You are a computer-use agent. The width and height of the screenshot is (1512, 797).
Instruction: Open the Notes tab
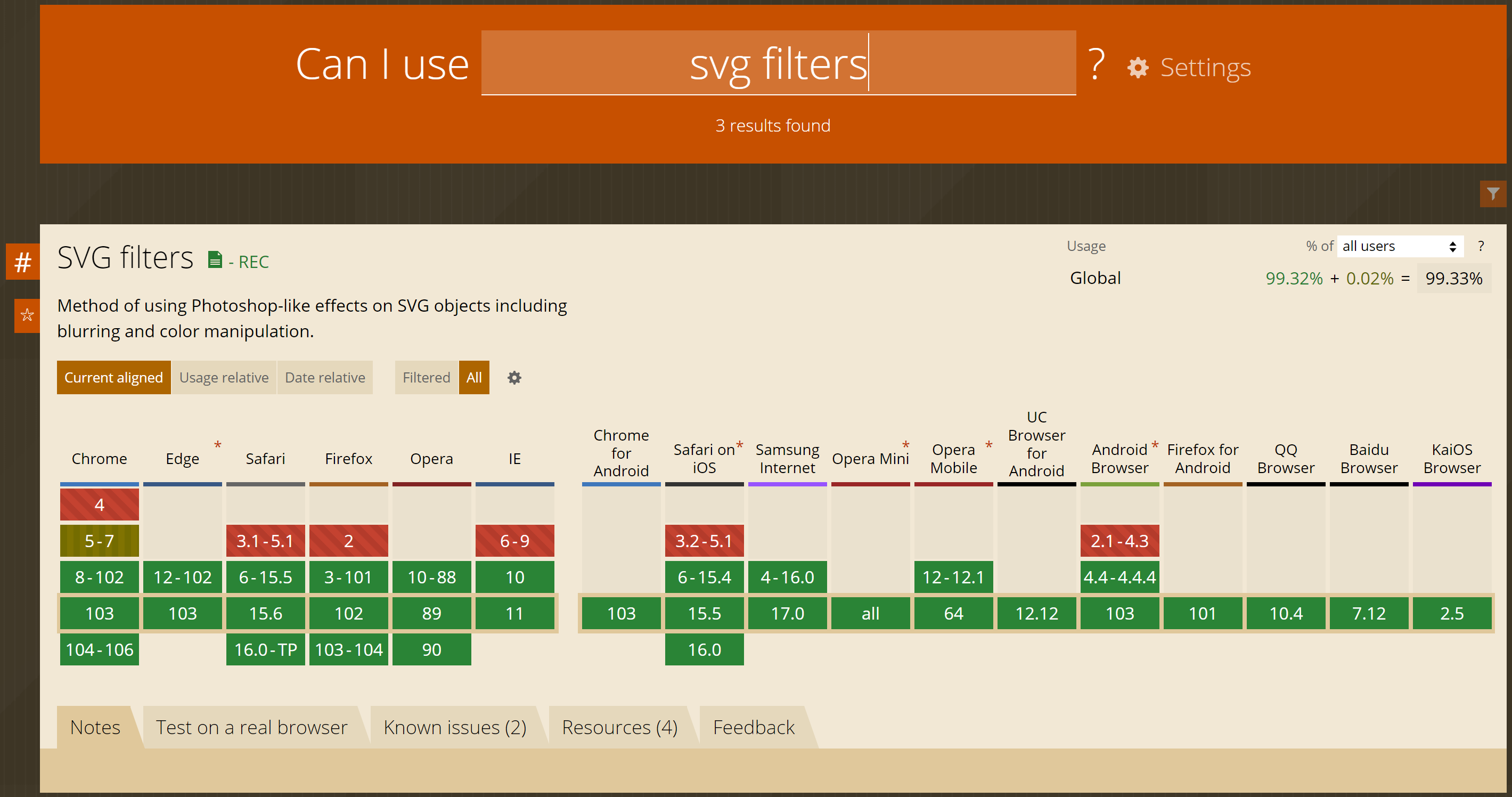click(x=95, y=727)
